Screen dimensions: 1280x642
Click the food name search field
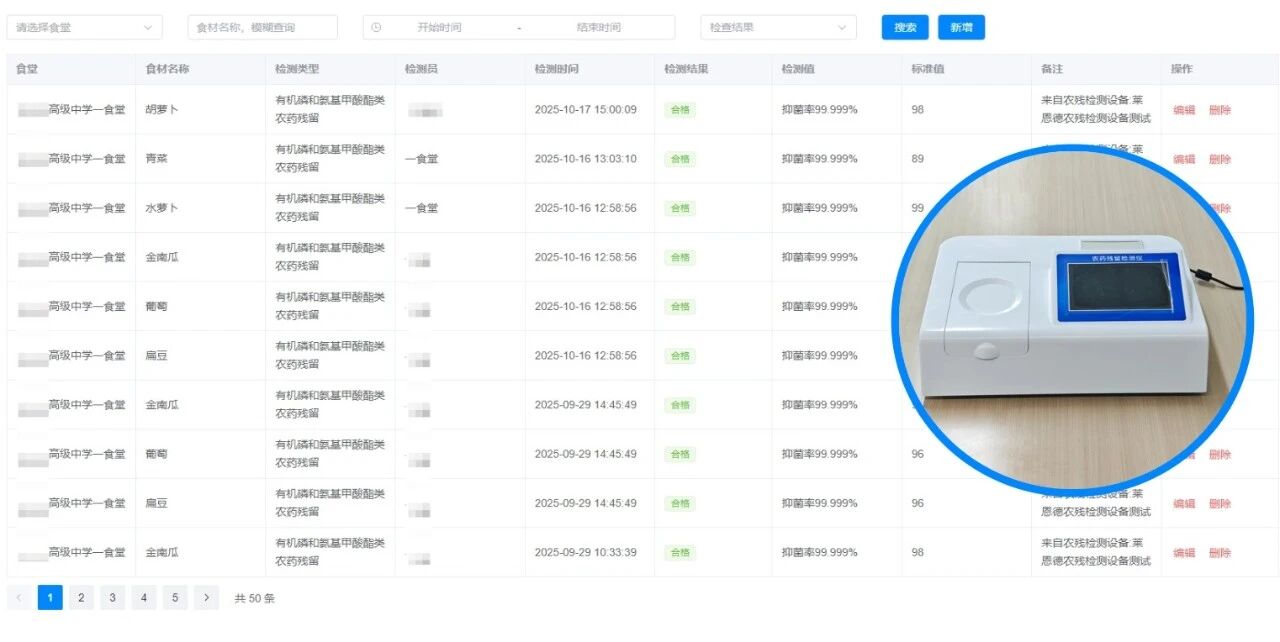click(x=262, y=28)
